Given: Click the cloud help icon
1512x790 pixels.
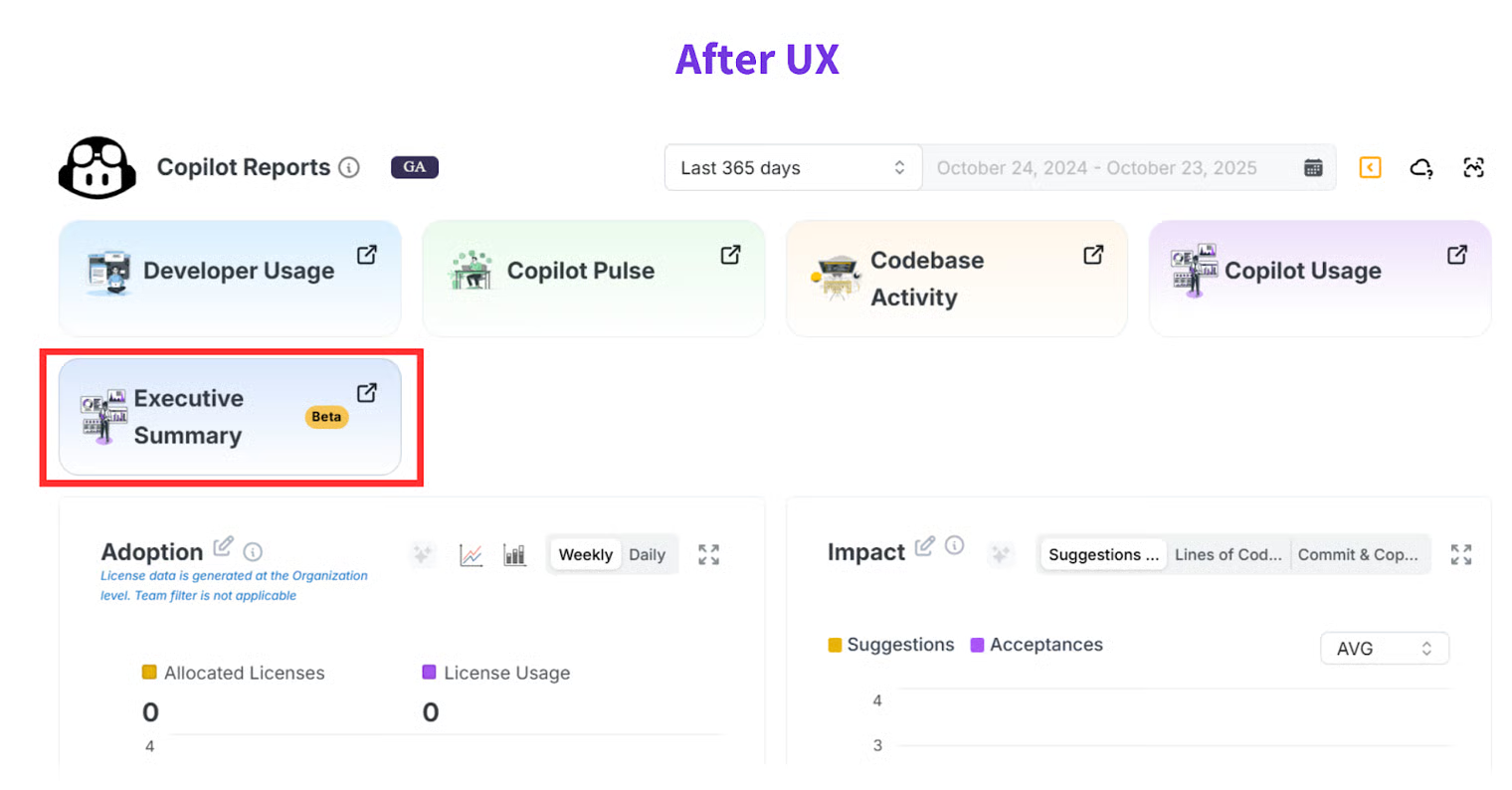Looking at the screenshot, I should (x=1421, y=168).
